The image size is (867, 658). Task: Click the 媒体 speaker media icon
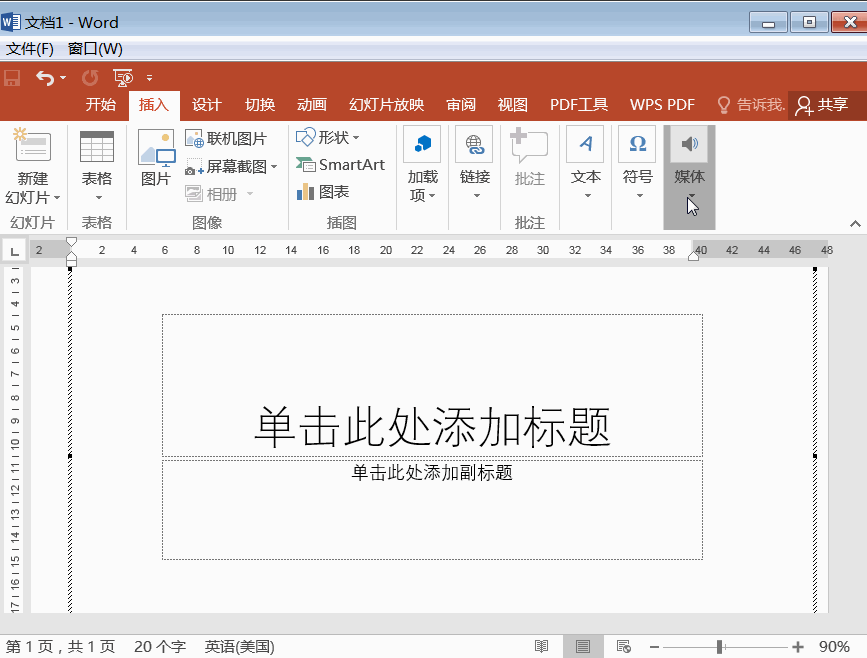tap(689, 144)
